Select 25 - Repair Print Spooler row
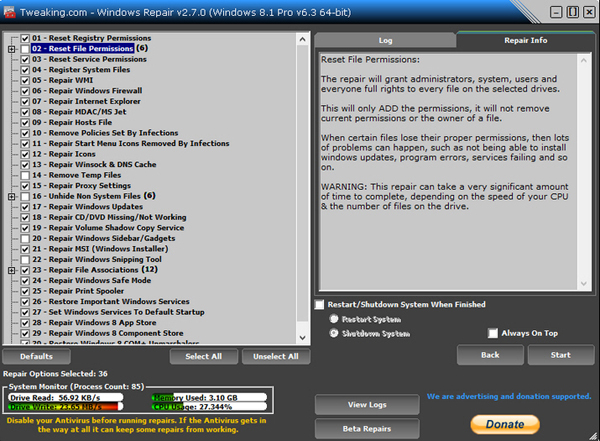This screenshot has height=441, width=600. (78, 291)
